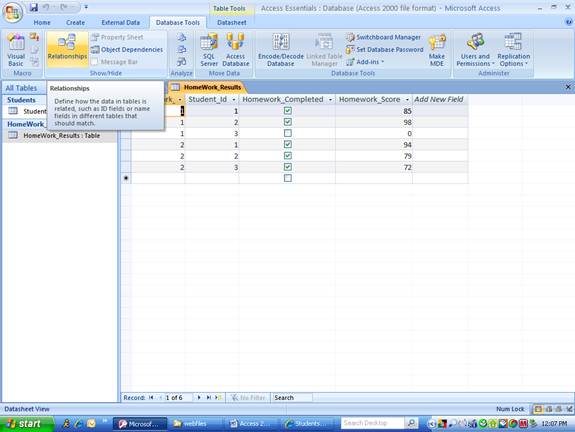Check Homework_Completed box in new row
Screen dimensions: 575x432
[x=288, y=178]
